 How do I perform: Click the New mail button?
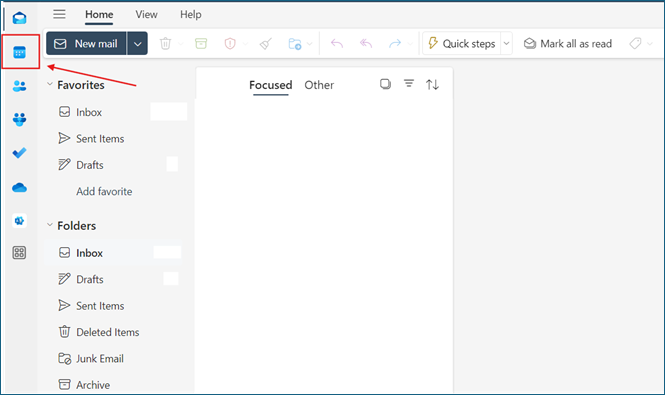click(x=86, y=43)
